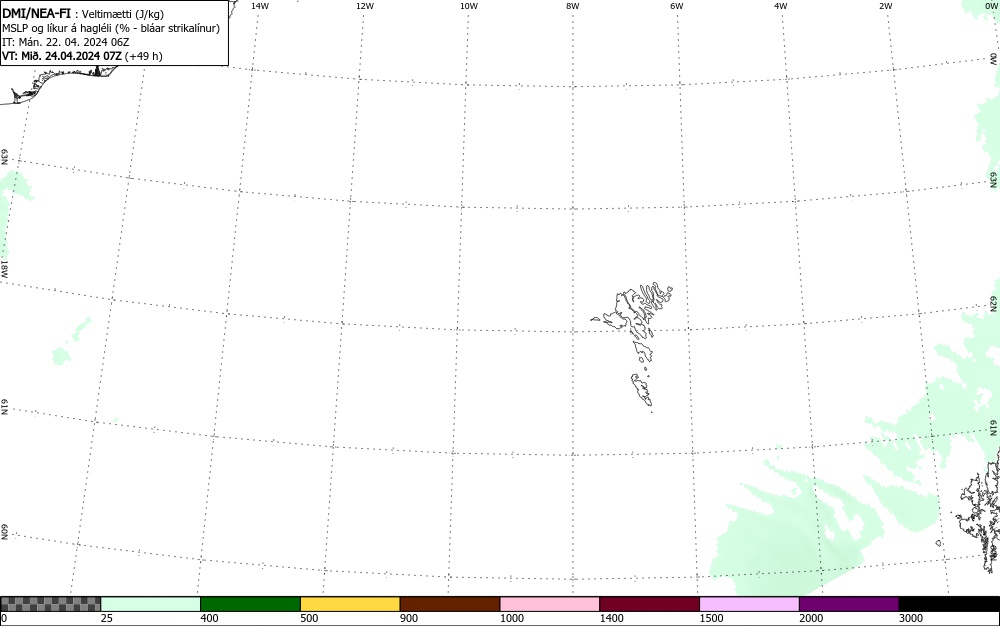Click the legend value 500
This screenshot has width=1000, height=626.
309,618
